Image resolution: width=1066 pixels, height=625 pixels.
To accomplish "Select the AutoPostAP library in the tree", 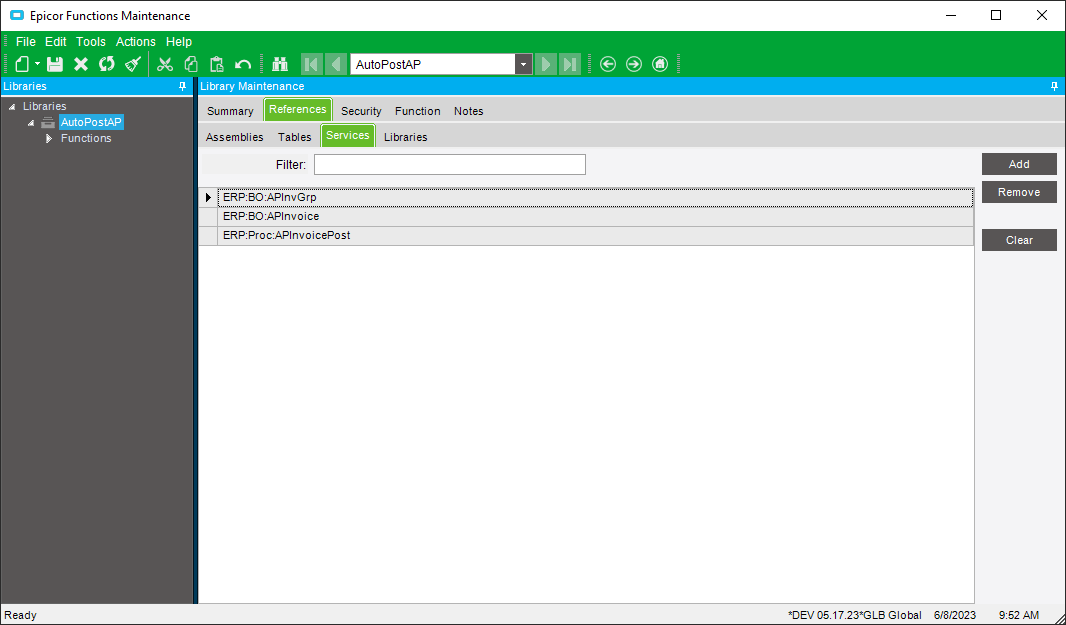I will pyautogui.click(x=91, y=122).
